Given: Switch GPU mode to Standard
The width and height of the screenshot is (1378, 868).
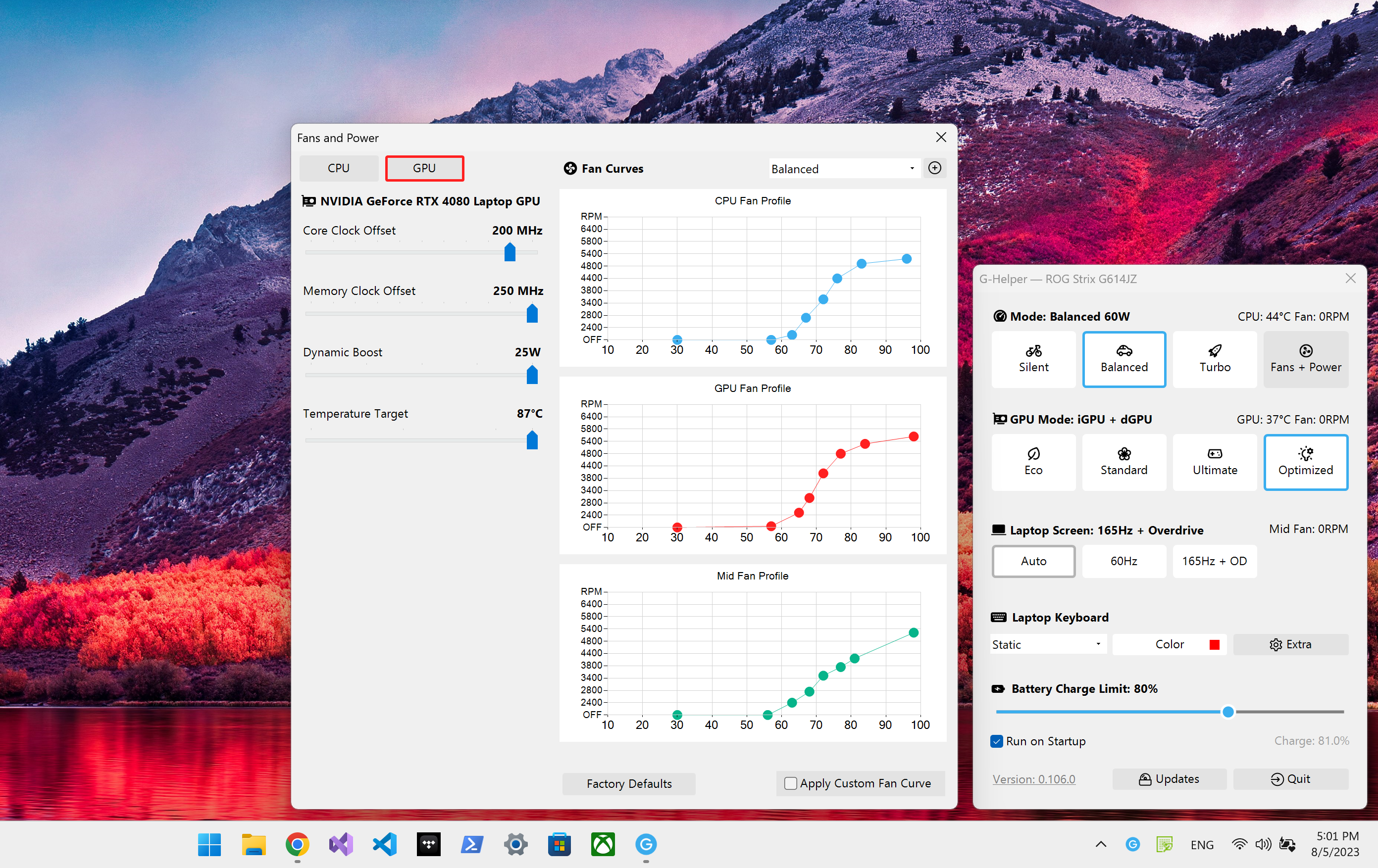Looking at the screenshot, I should click(1123, 462).
